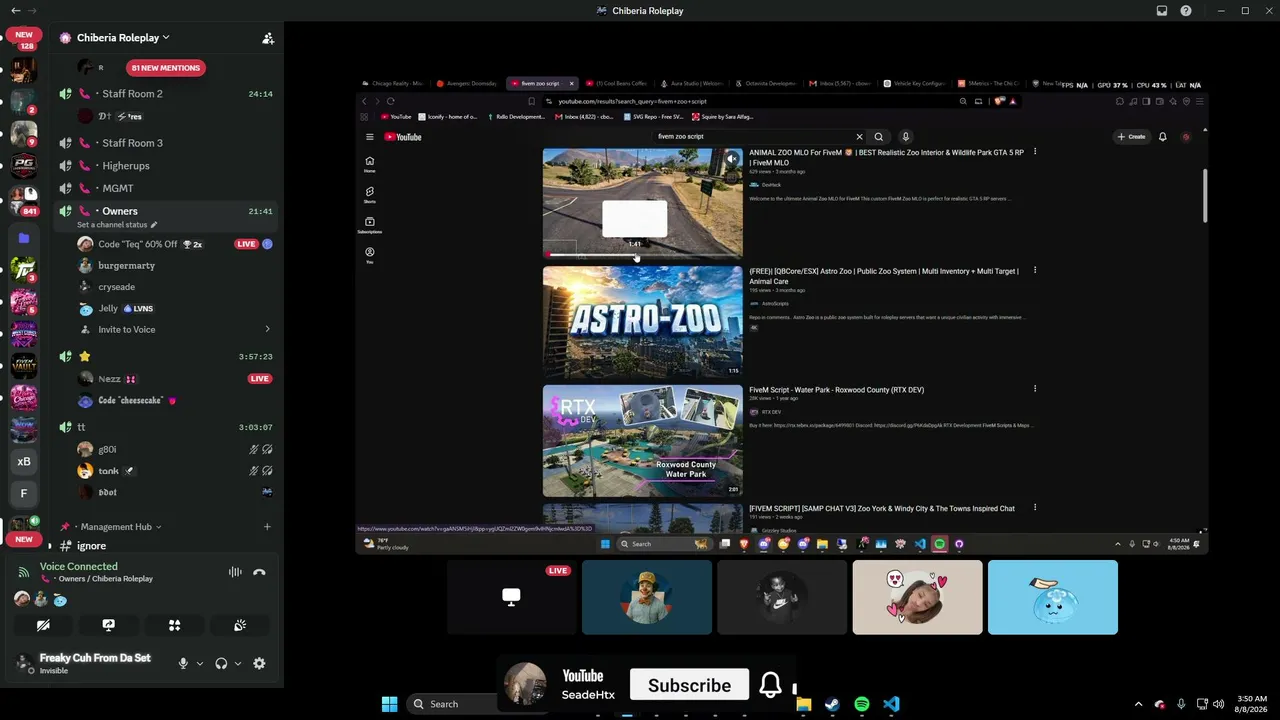
Task: Click Set a channel status
Action: [x=117, y=225]
